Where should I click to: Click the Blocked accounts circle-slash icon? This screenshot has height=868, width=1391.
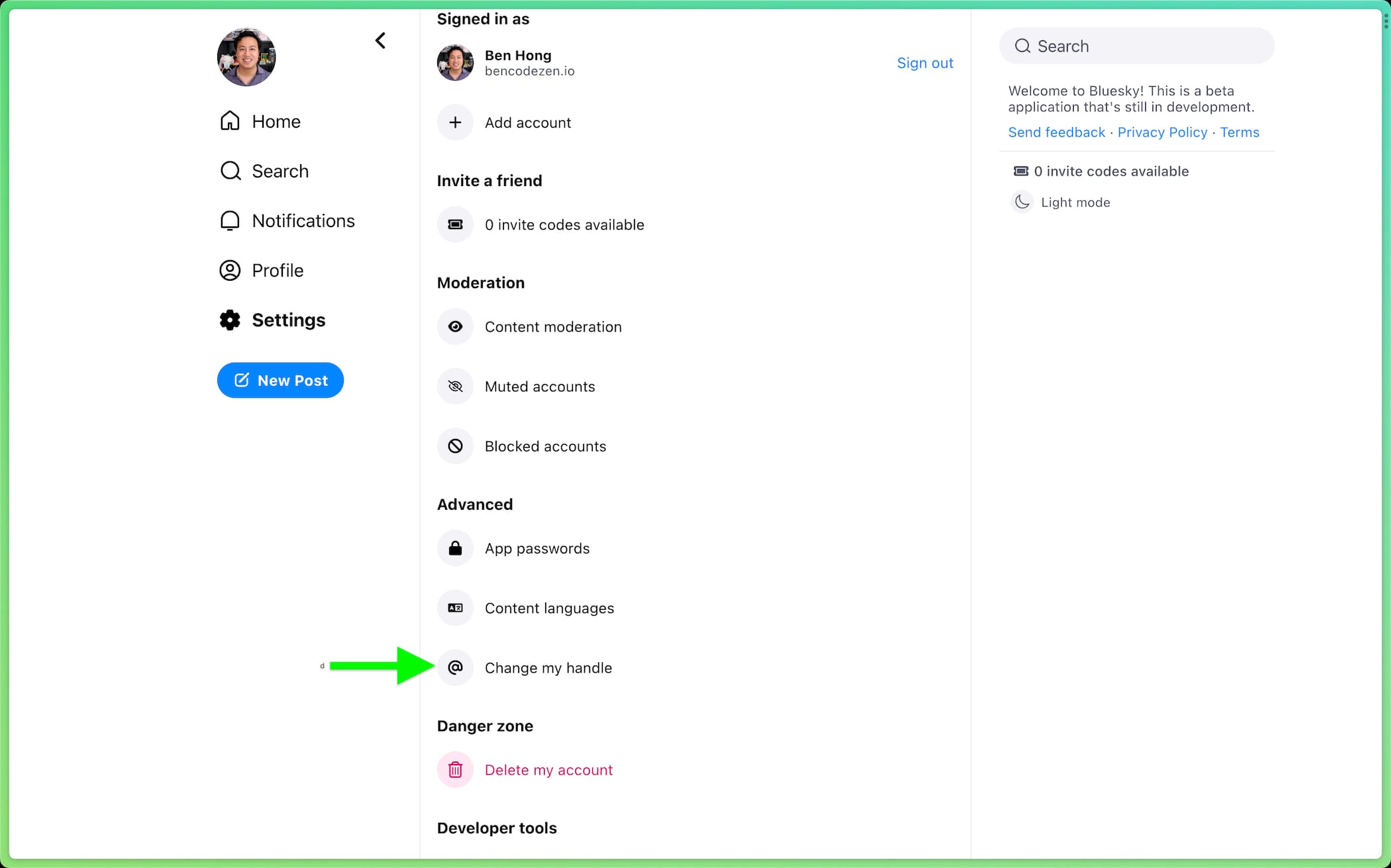[455, 446]
